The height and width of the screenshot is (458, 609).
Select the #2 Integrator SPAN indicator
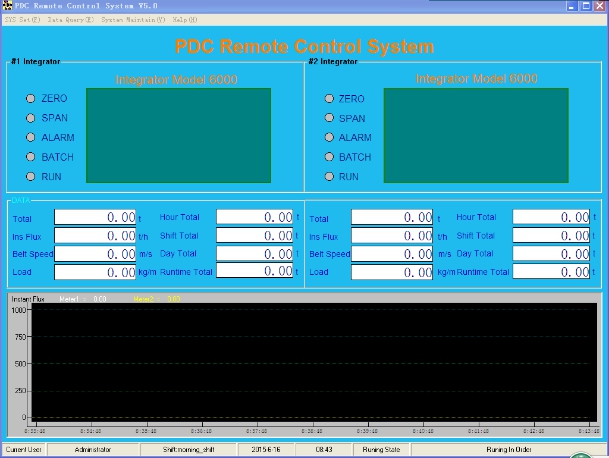coord(328,118)
